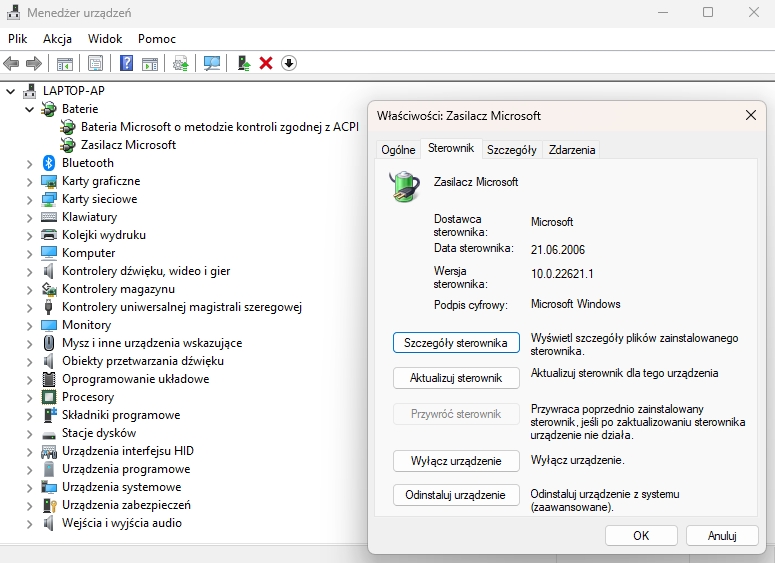Expand the Komputer category
The height and width of the screenshot is (563, 775).
30,254
